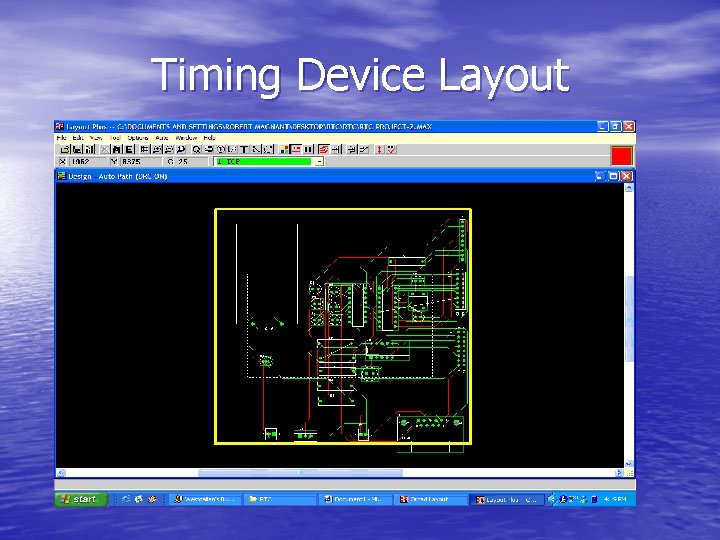Open the Help menu
Viewport: 720px width, 540px height.
click(209, 138)
